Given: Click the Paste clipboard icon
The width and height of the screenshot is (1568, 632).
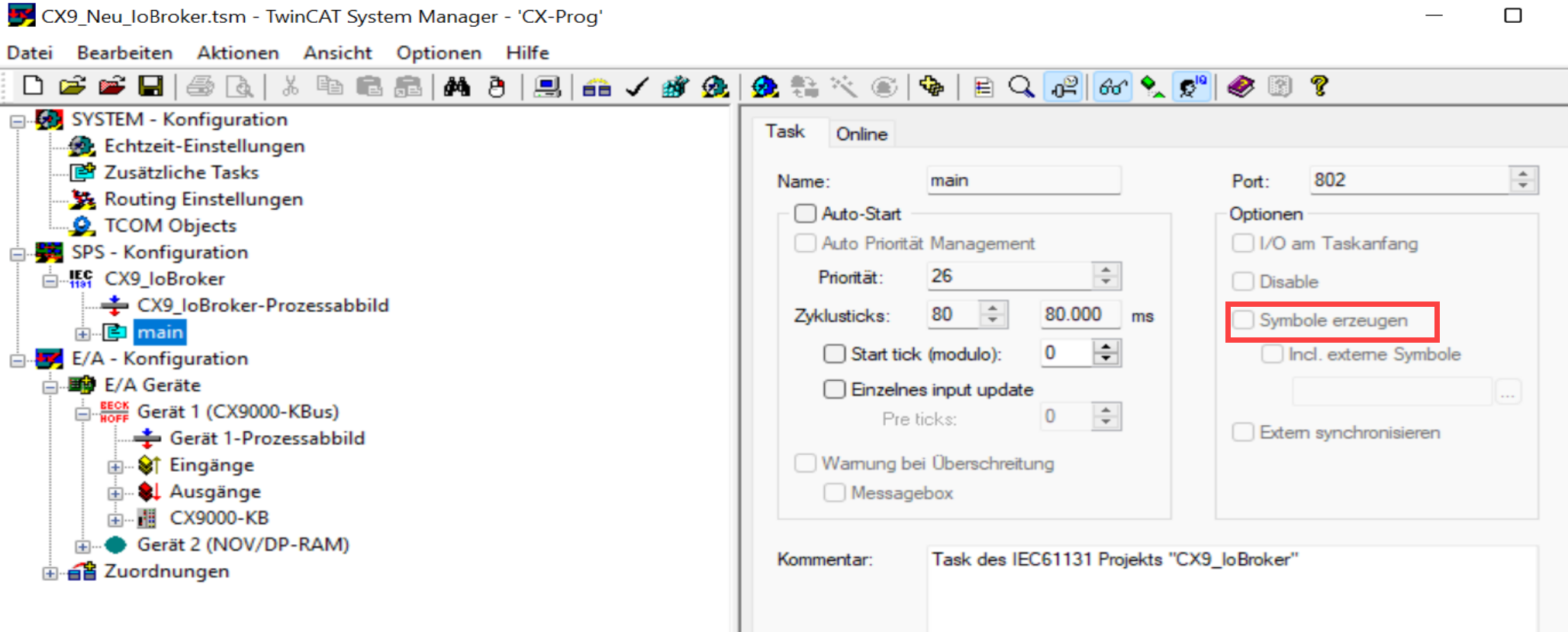Looking at the screenshot, I should [369, 86].
